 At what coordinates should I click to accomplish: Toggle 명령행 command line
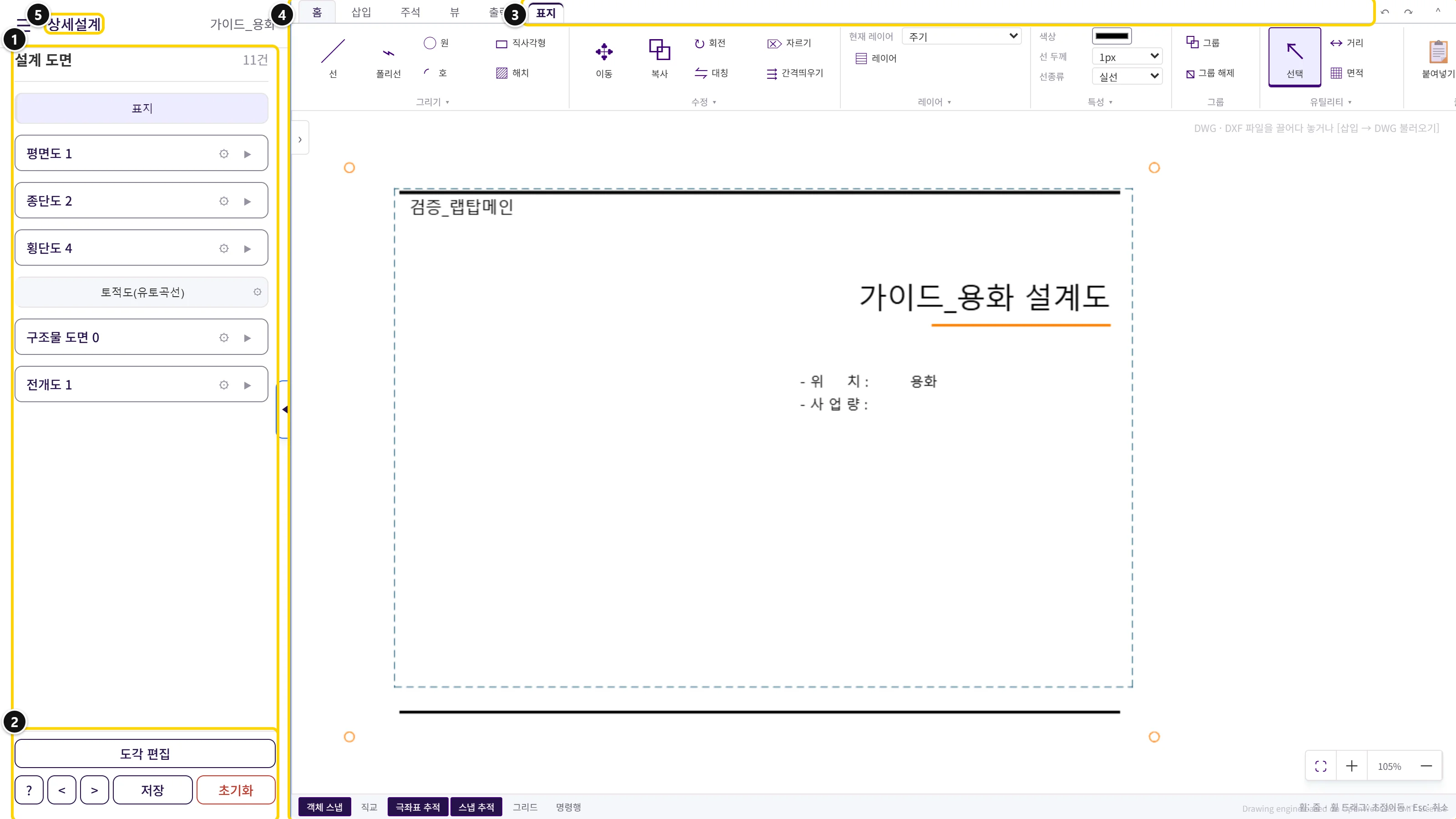tap(568, 807)
